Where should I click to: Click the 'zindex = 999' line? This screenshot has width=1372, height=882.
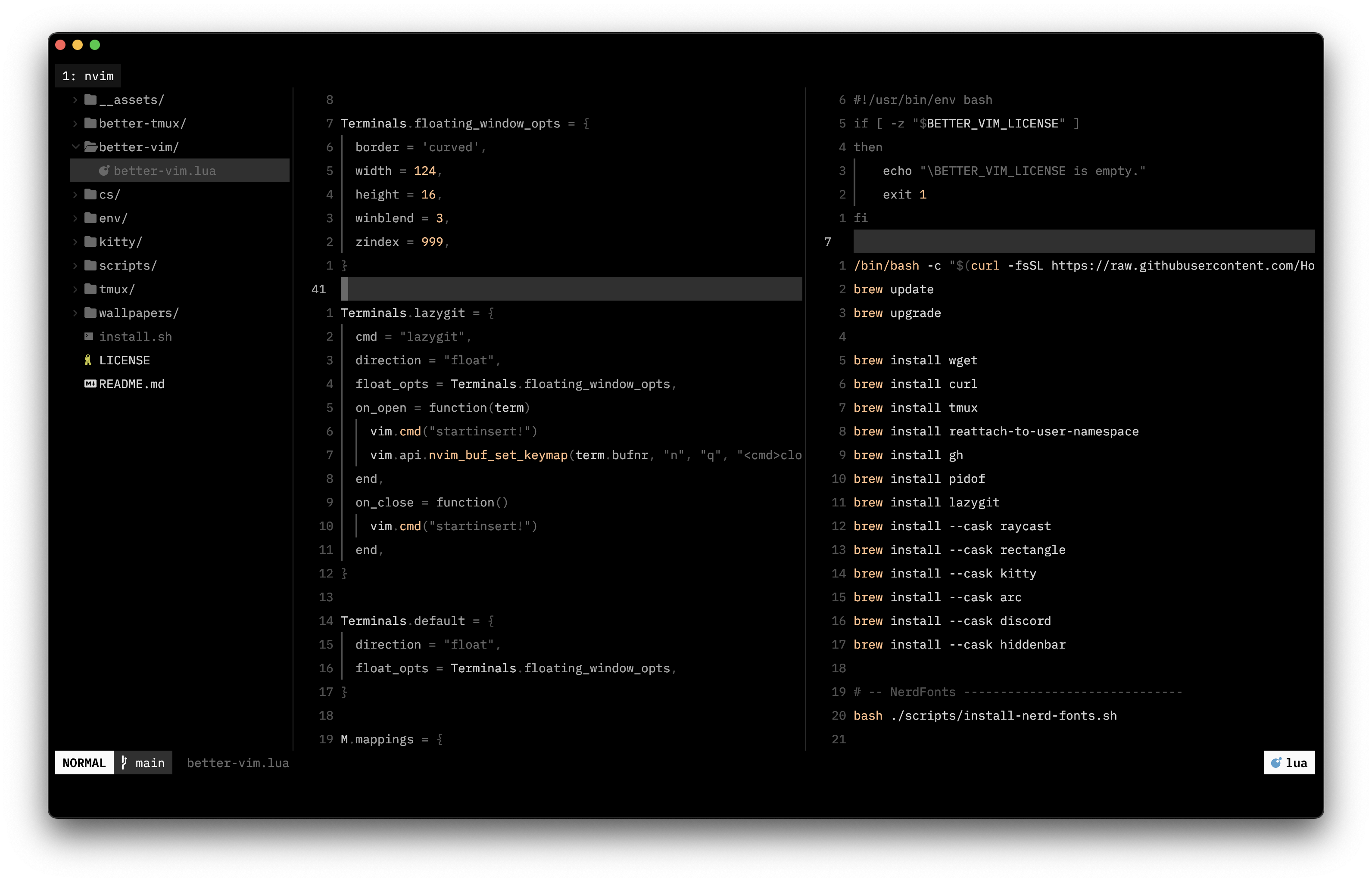(402, 242)
